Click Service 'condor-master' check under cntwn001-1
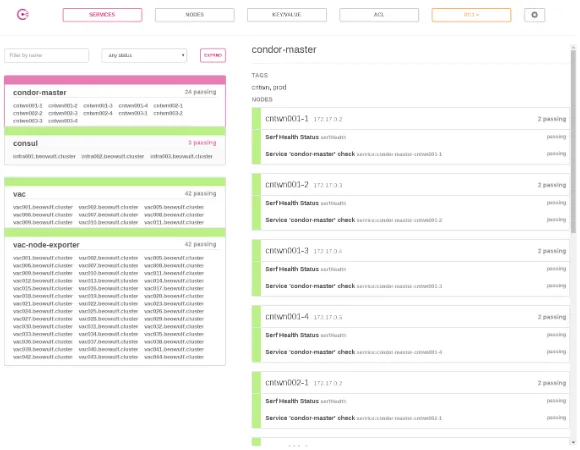 [310, 154]
